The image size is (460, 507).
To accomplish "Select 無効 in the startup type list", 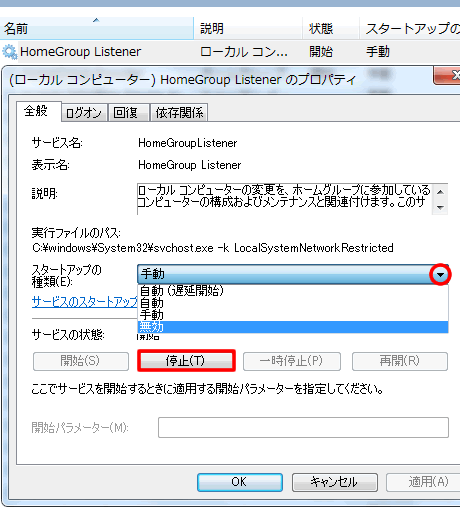I will (x=293, y=327).
